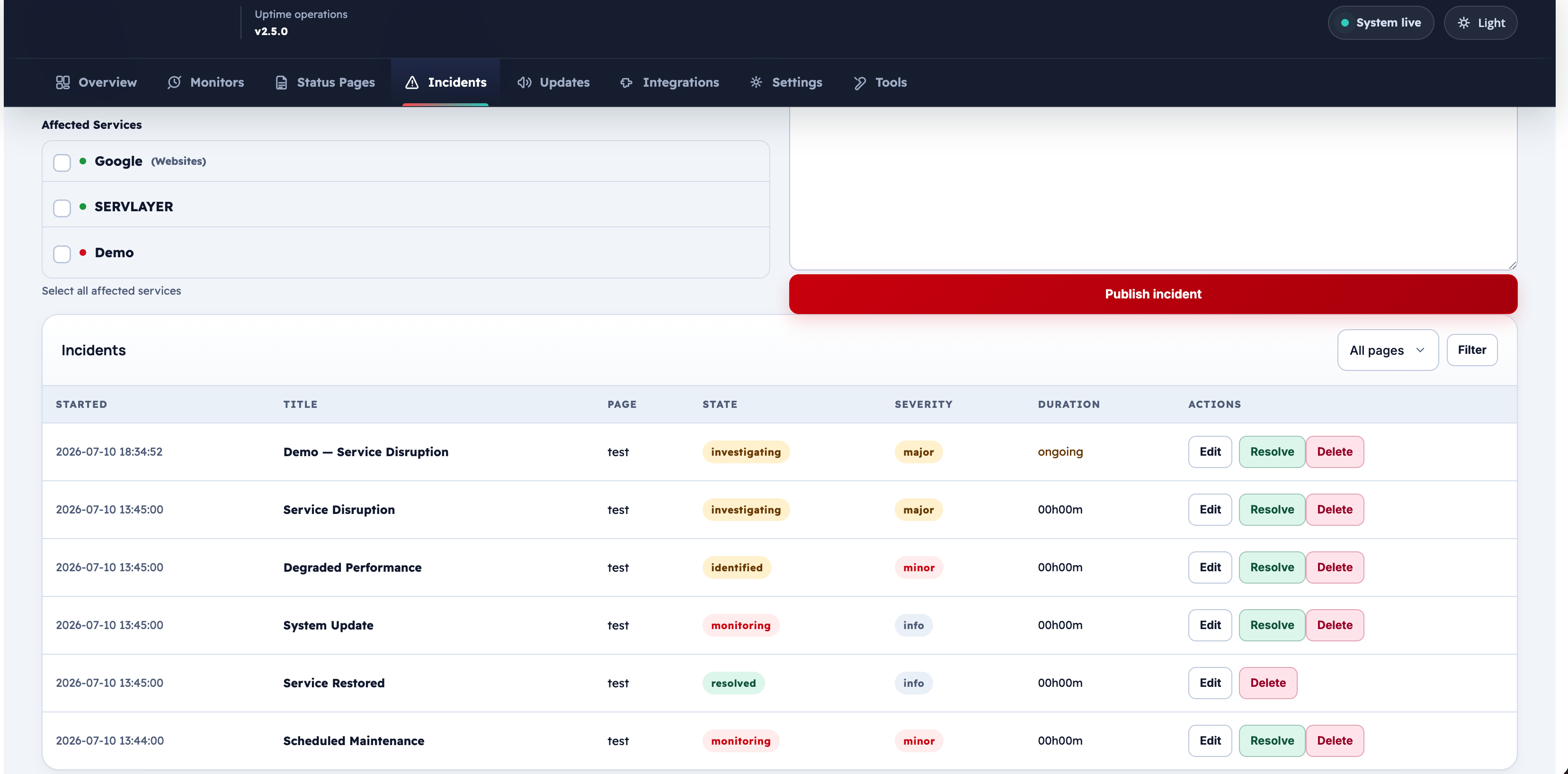Click the STARTED column header
Image resolution: width=1568 pixels, height=774 pixels.
coord(81,405)
